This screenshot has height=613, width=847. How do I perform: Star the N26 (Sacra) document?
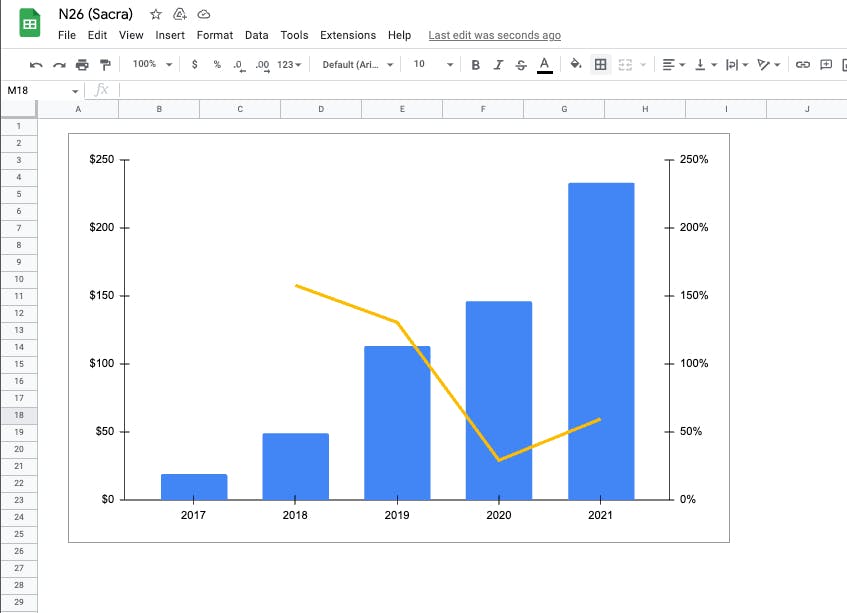tap(156, 14)
